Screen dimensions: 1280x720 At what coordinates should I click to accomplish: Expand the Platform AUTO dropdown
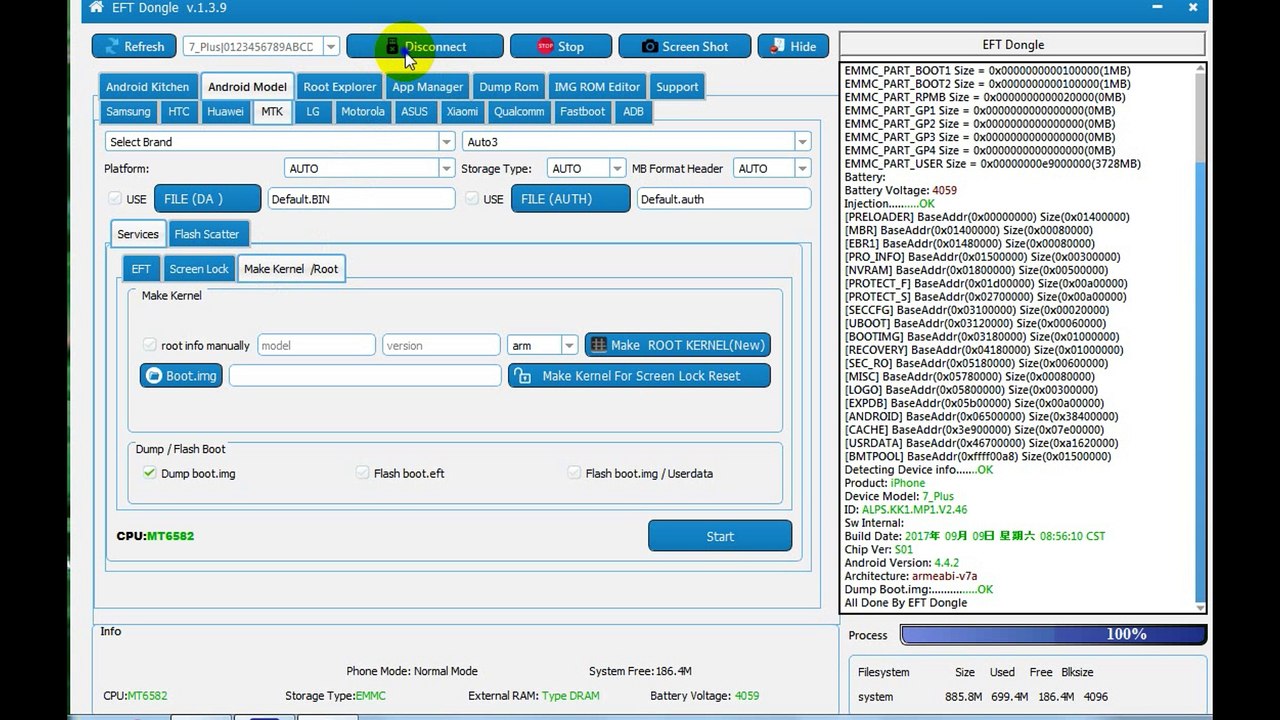(x=447, y=169)
